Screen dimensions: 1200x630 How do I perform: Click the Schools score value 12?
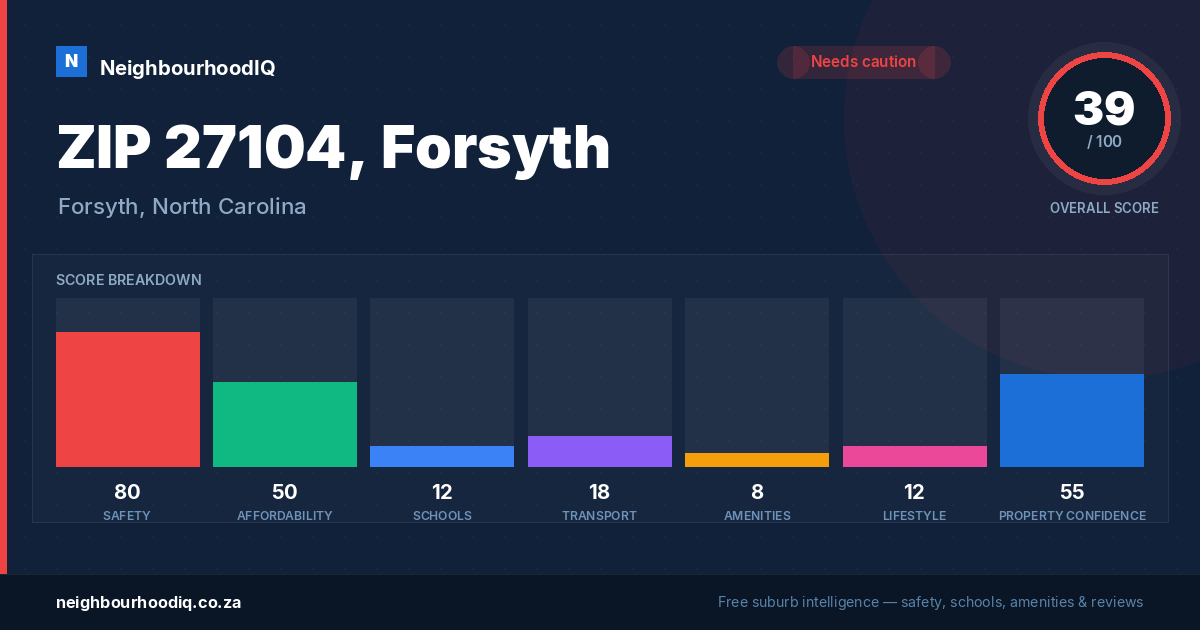(442, 492)
